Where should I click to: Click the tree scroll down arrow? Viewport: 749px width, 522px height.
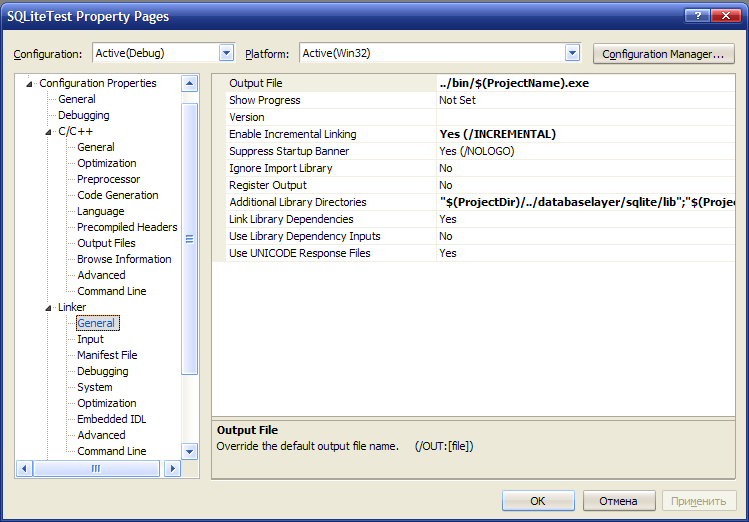coord(190,451)
